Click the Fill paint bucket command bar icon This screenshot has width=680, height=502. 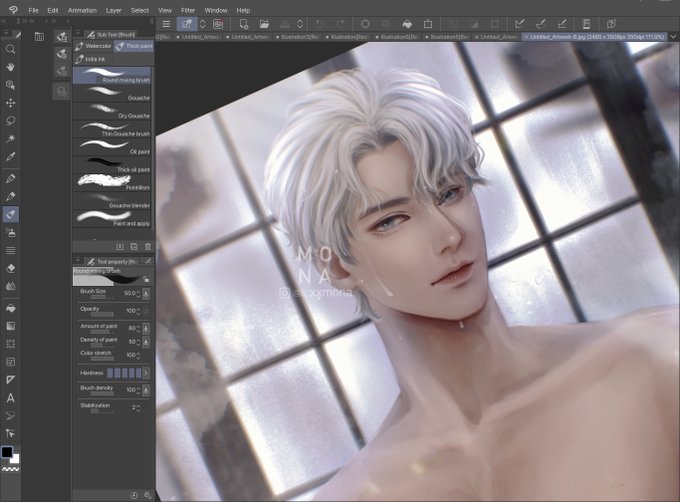[407, 24]
